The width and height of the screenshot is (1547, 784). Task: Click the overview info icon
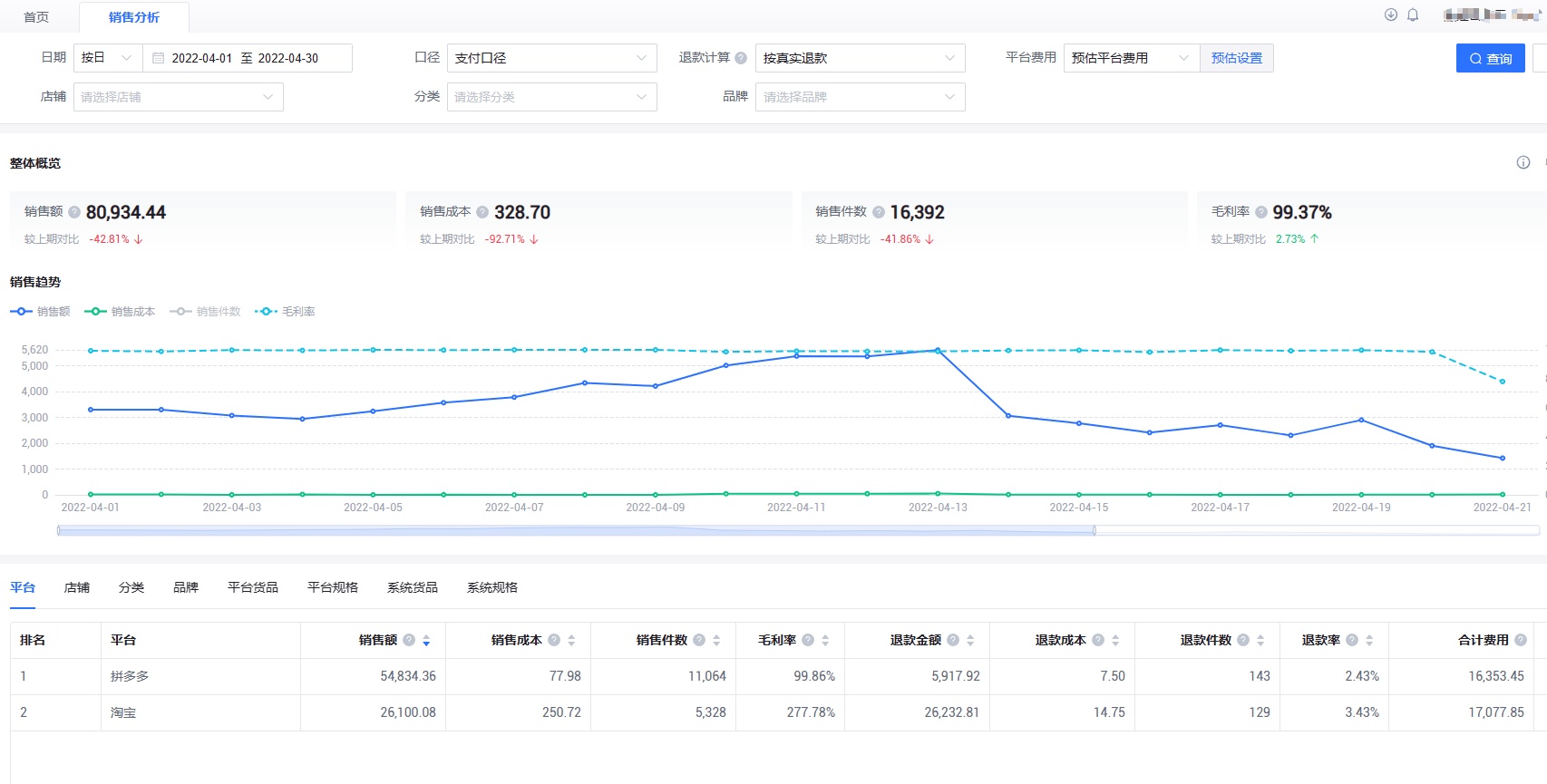pyautogui.click(x=1523, y=162)
